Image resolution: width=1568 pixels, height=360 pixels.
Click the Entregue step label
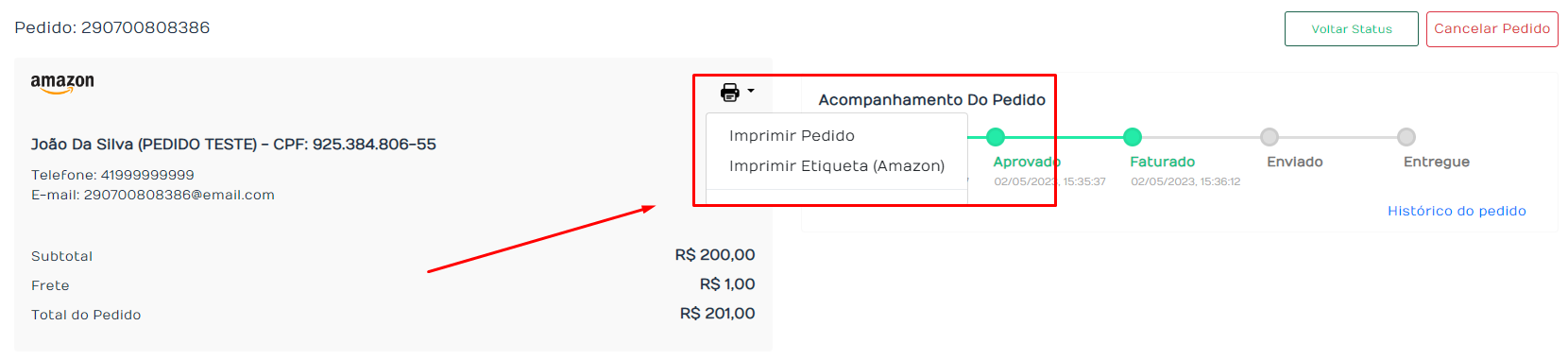1437,162
